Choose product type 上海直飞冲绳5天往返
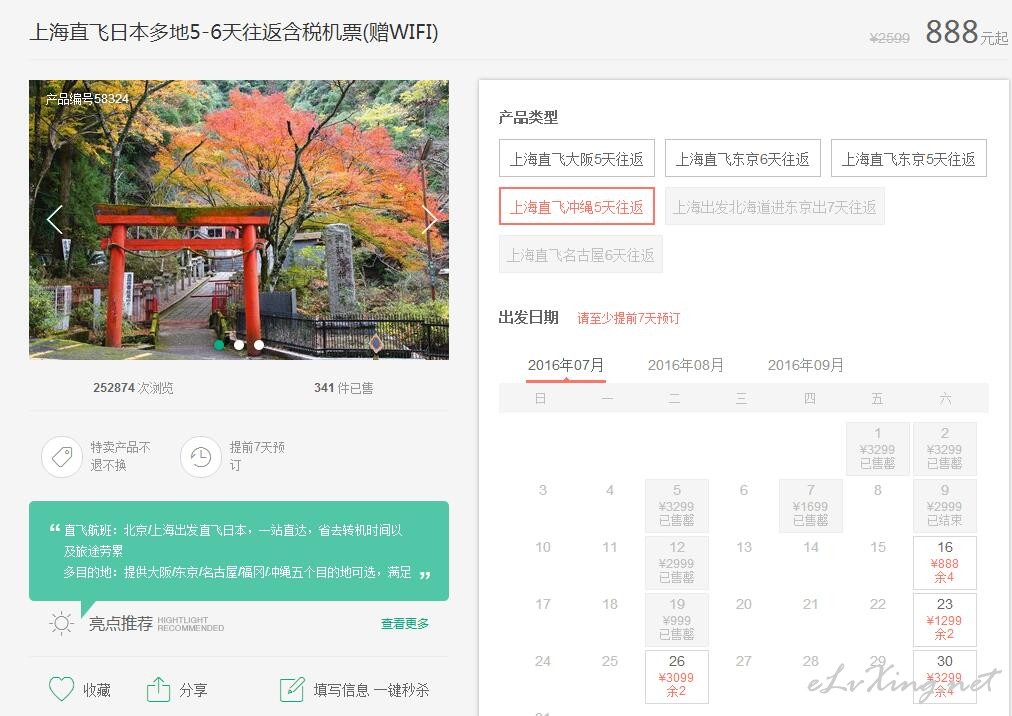 point(577,207)
